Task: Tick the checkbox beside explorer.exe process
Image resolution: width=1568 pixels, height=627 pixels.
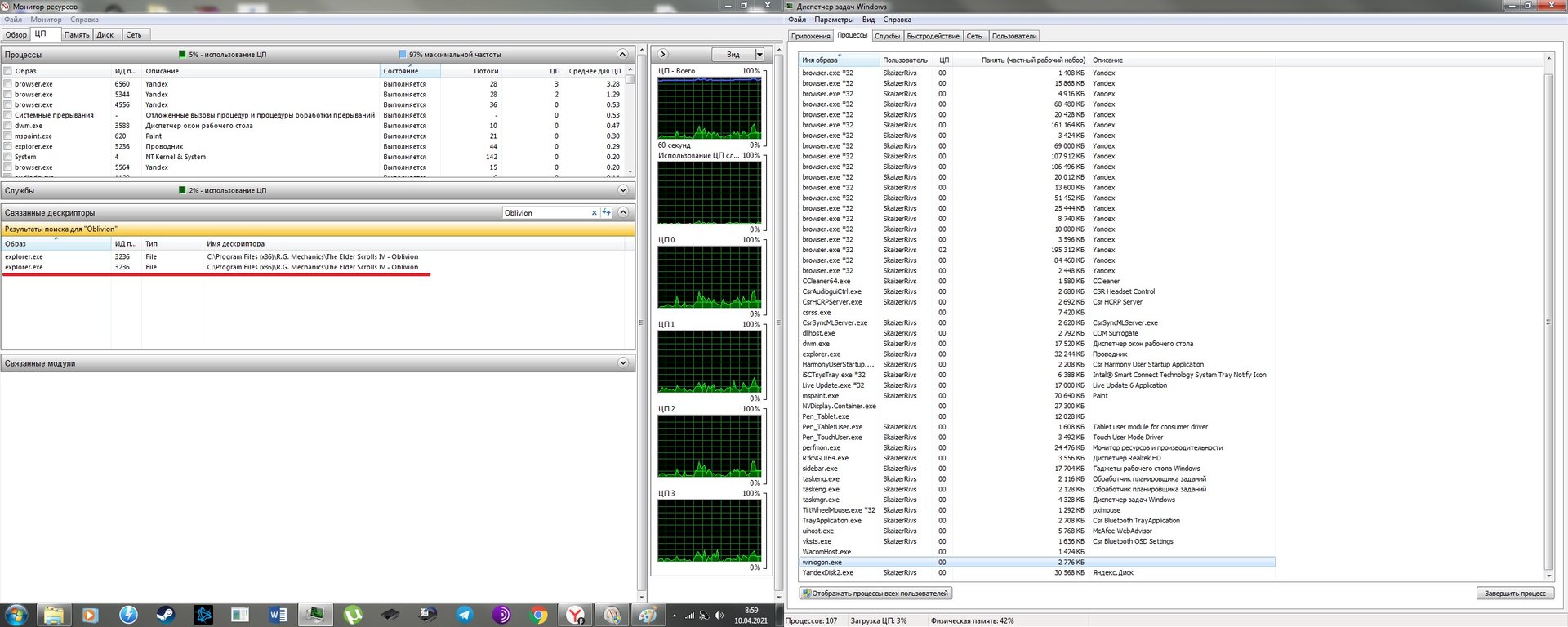Action: (x=8, y=147)
